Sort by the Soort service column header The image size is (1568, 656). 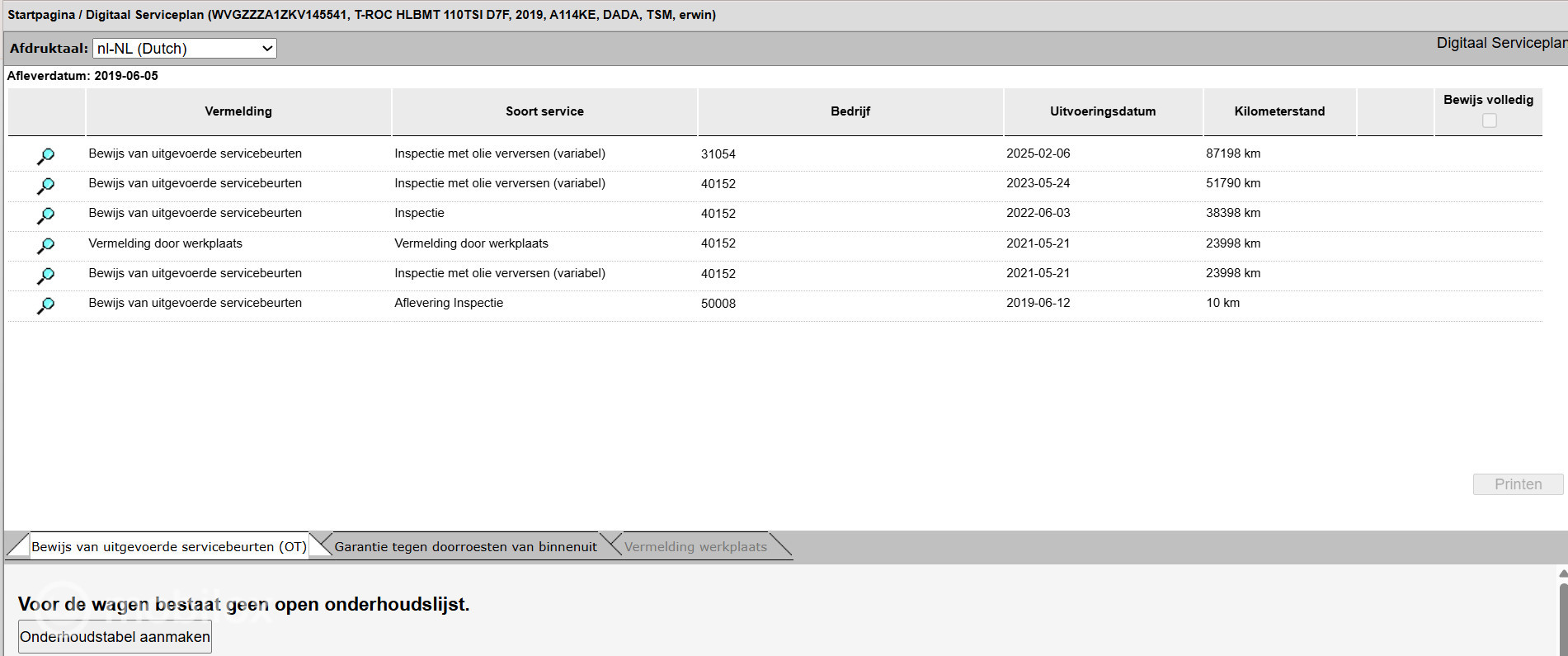[544, 111]
